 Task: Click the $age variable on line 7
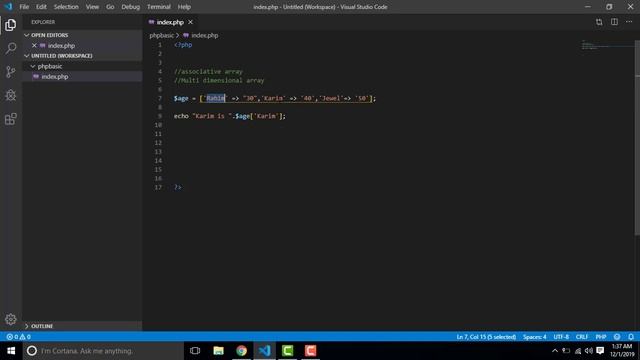coord(181,98)
